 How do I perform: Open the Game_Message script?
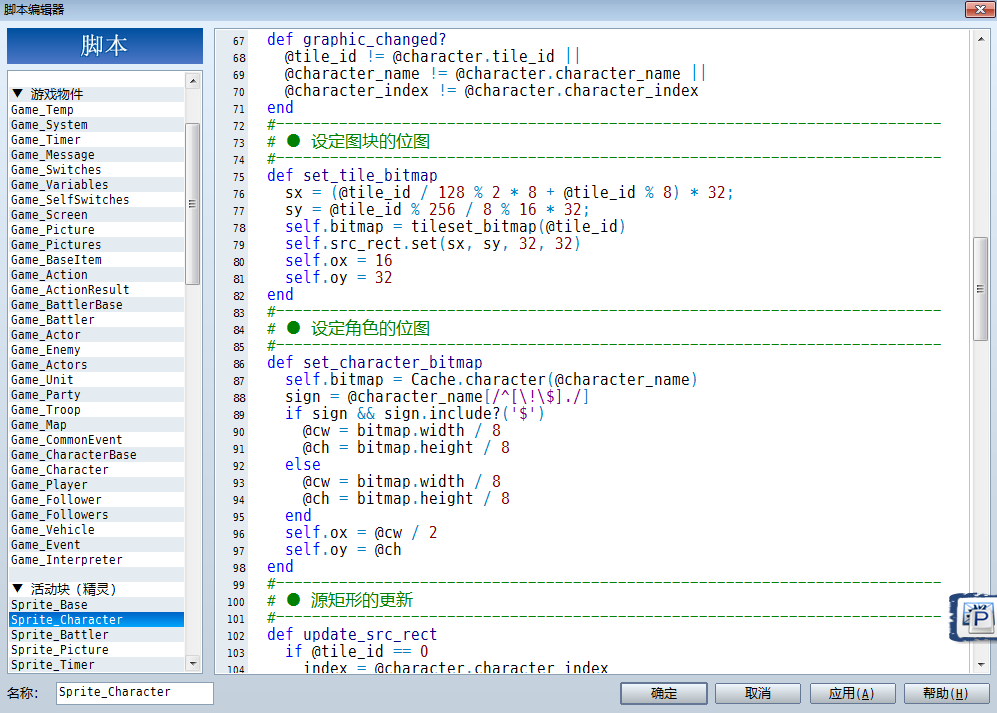97,155
